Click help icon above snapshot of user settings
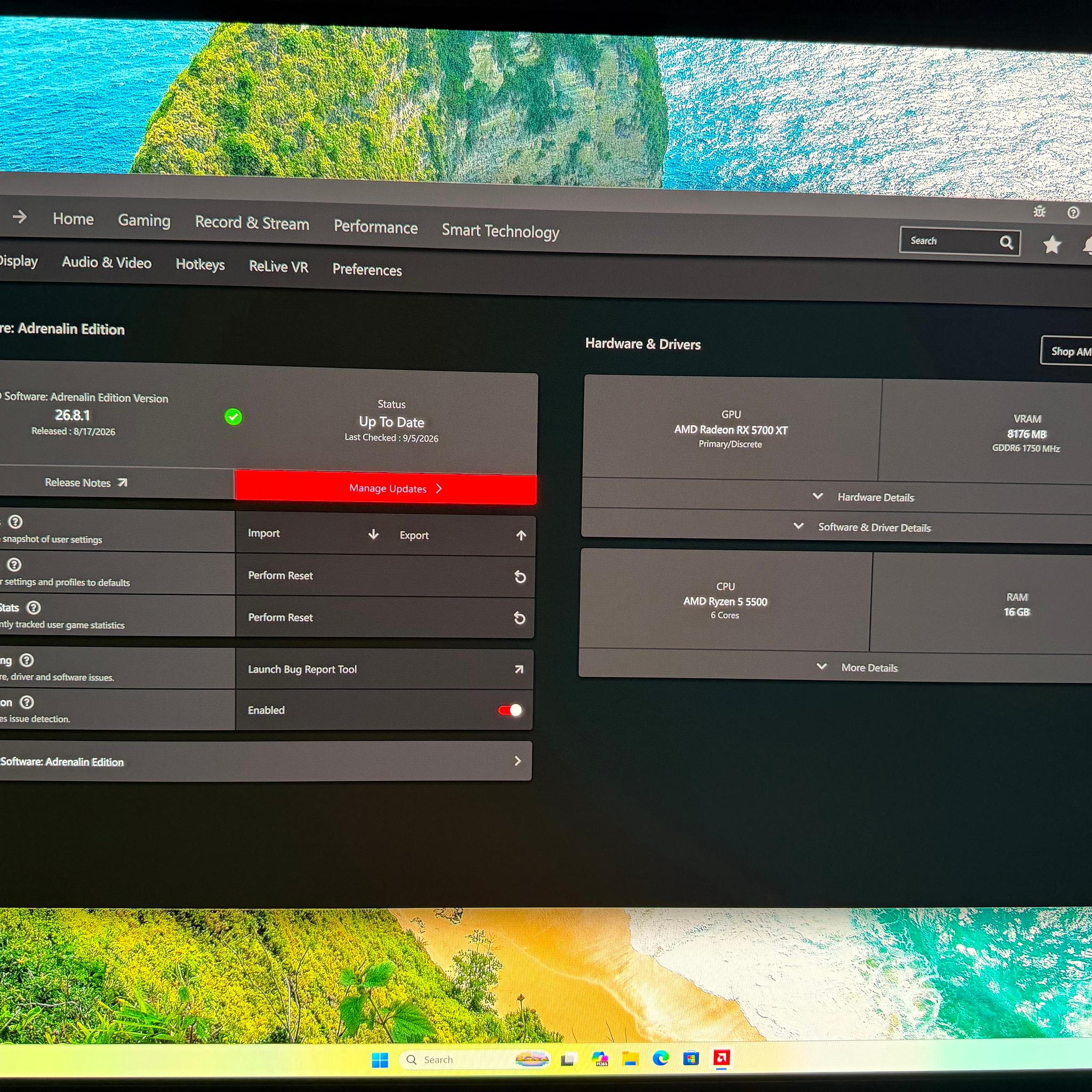 [x=15, y=521]
